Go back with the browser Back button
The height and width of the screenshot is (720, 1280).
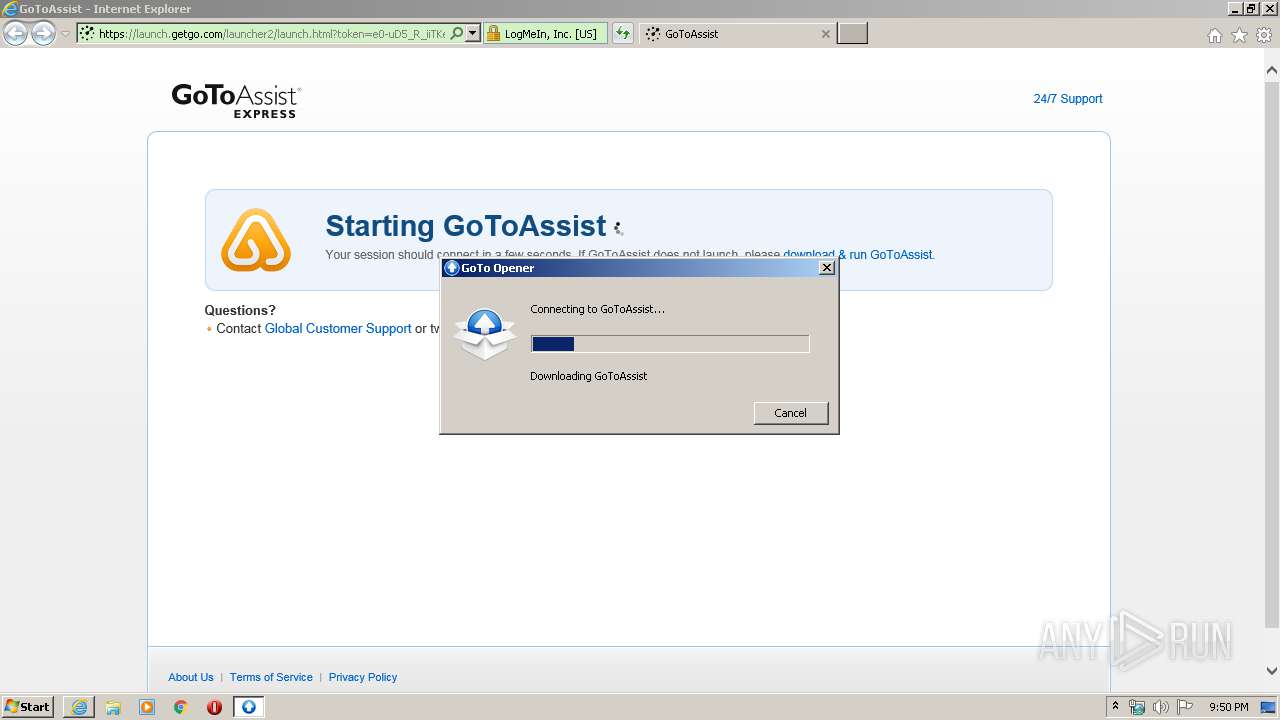pyautogui.click(x=16, y=33)
